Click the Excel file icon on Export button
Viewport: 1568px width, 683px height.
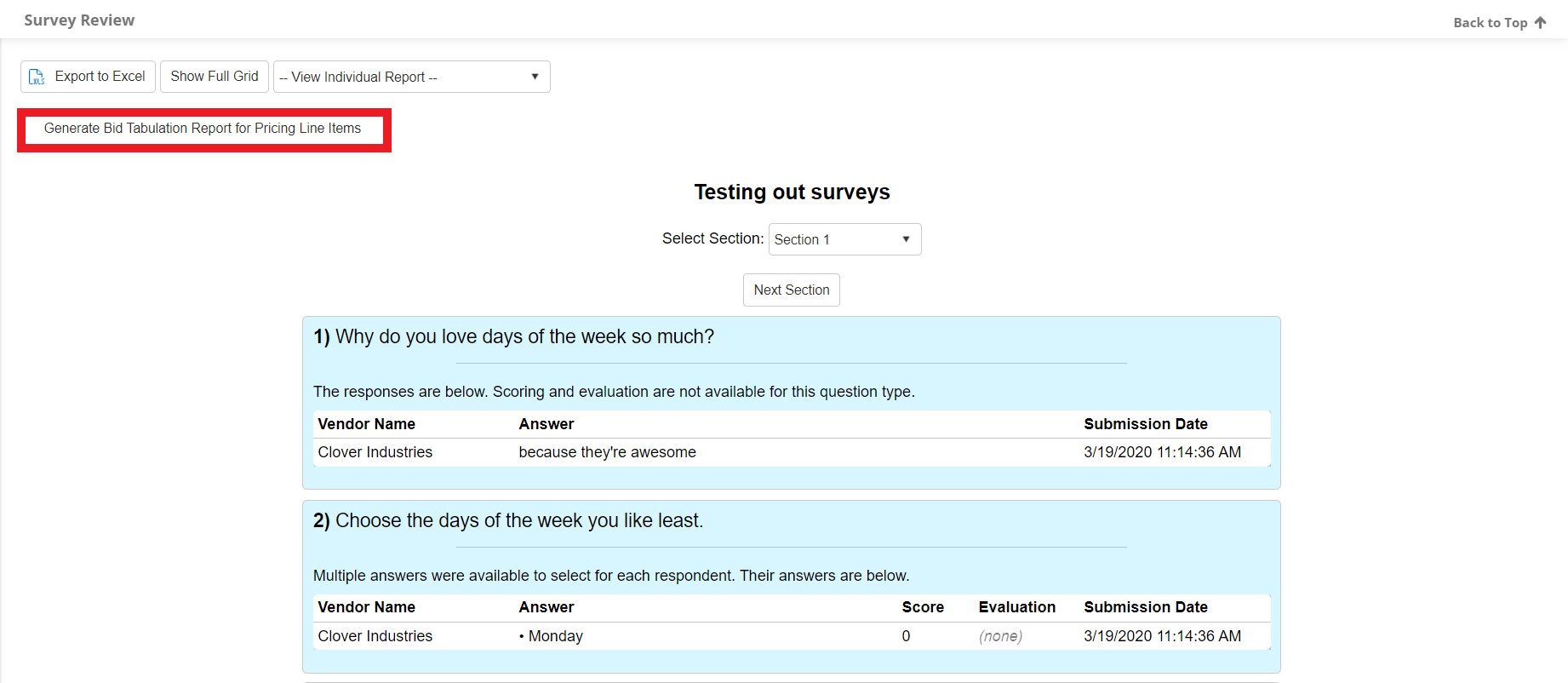(37, 77)
